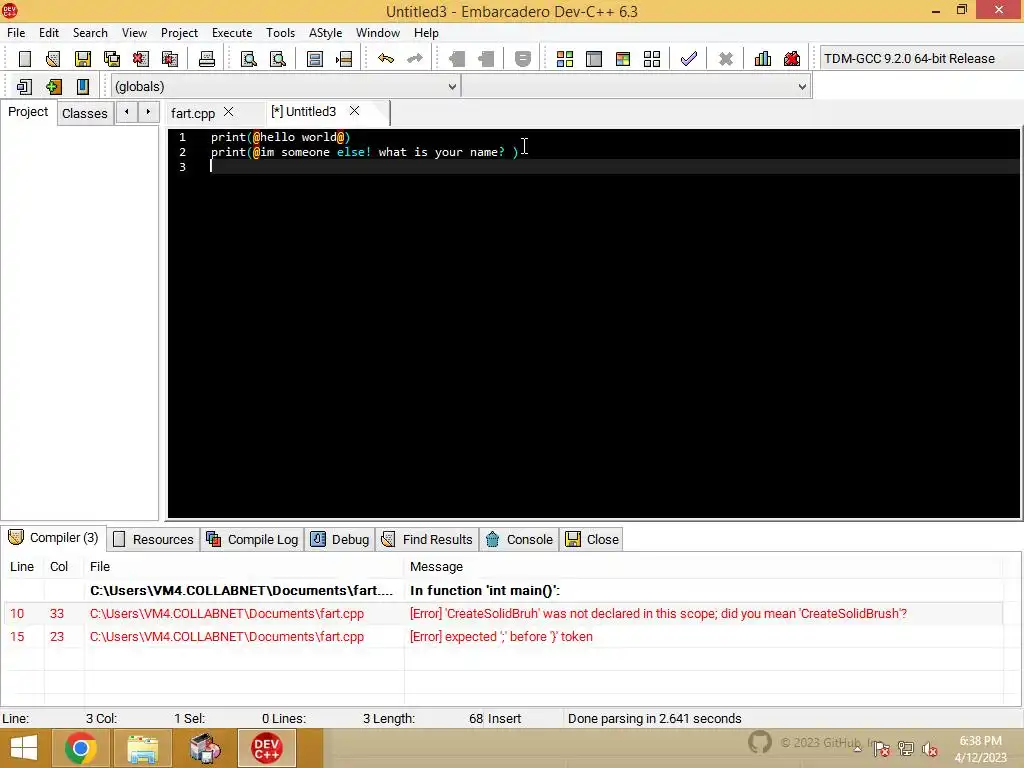1024x768 pixels.
Task: Open the Resources bottom tab
Action: coord(154,539)
